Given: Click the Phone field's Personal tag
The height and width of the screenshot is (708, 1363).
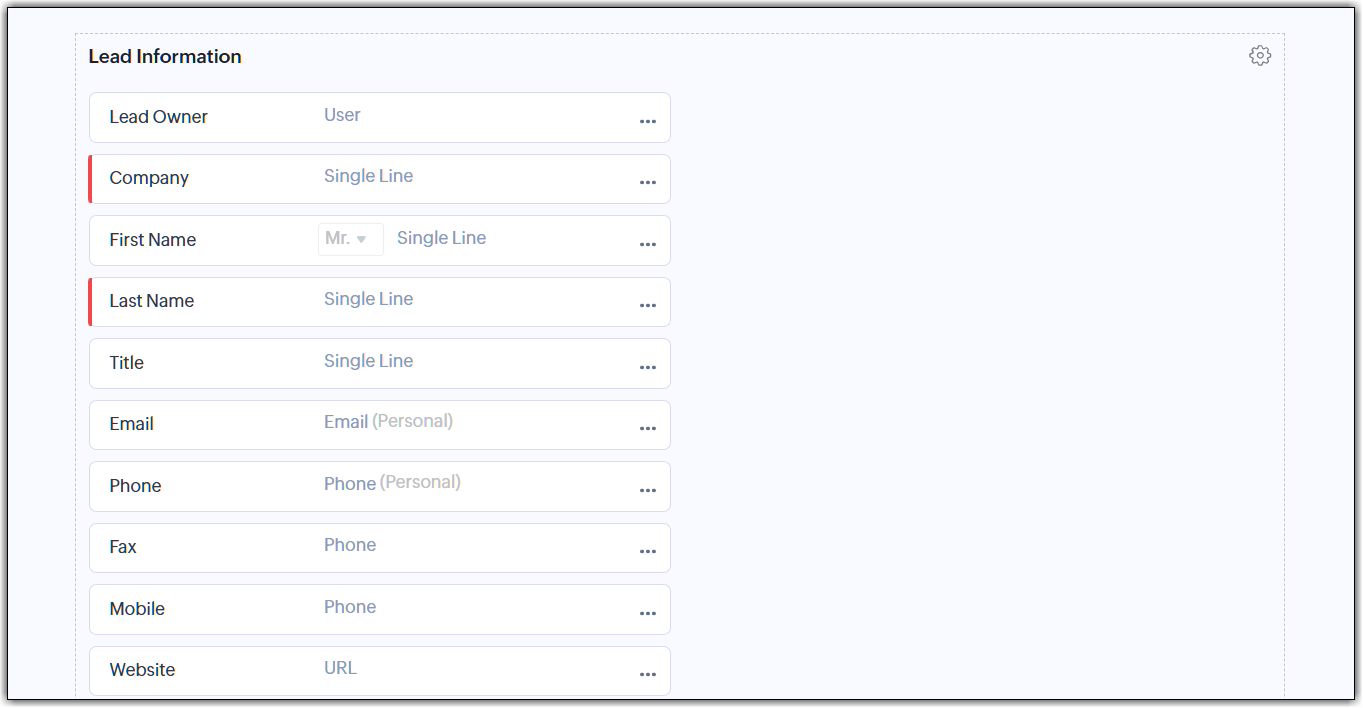Looking at the screenshot, I should pos(420,482).
